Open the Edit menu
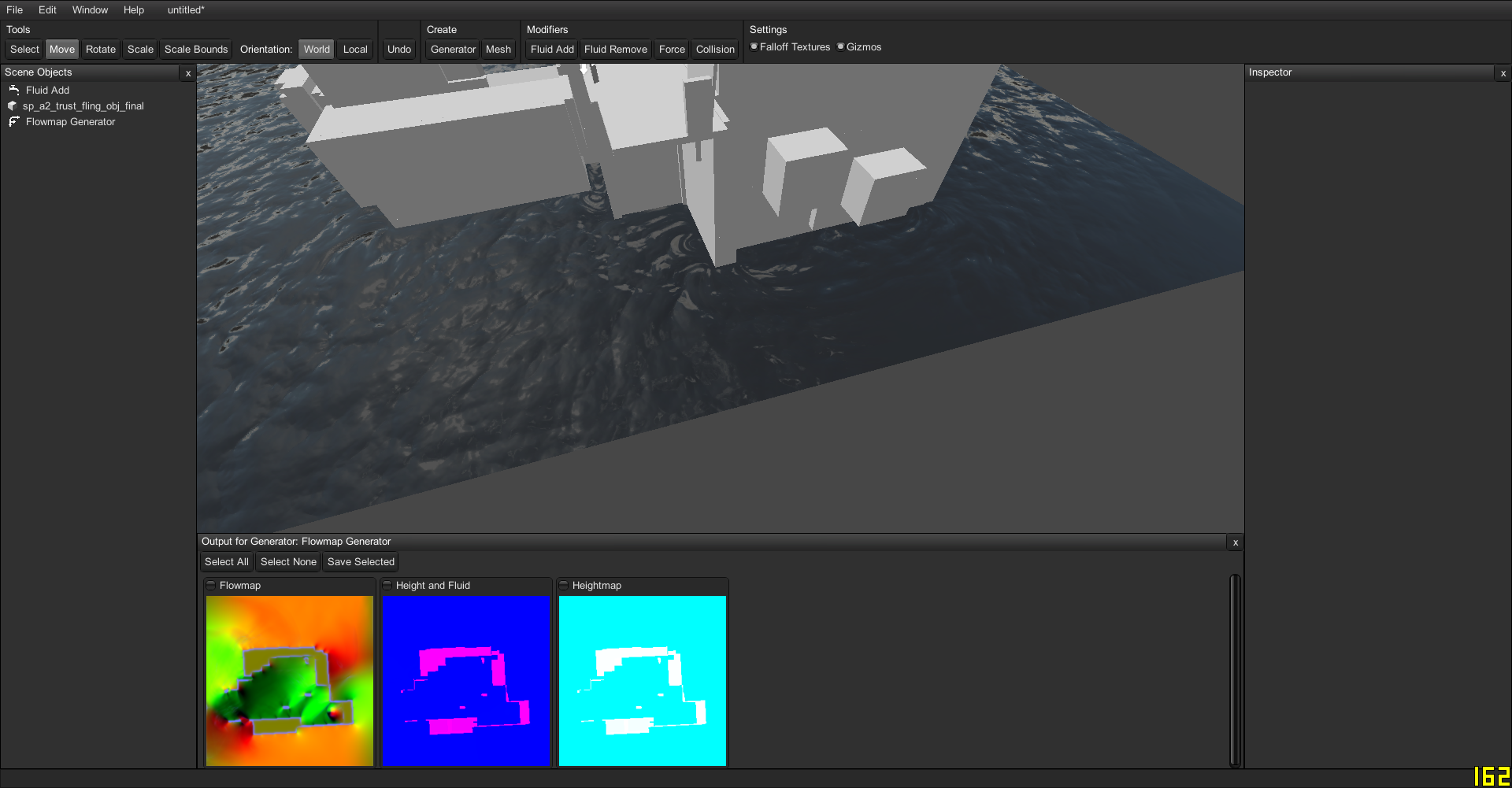Viewport: 1512px width, 788px height. pos(47,10)
